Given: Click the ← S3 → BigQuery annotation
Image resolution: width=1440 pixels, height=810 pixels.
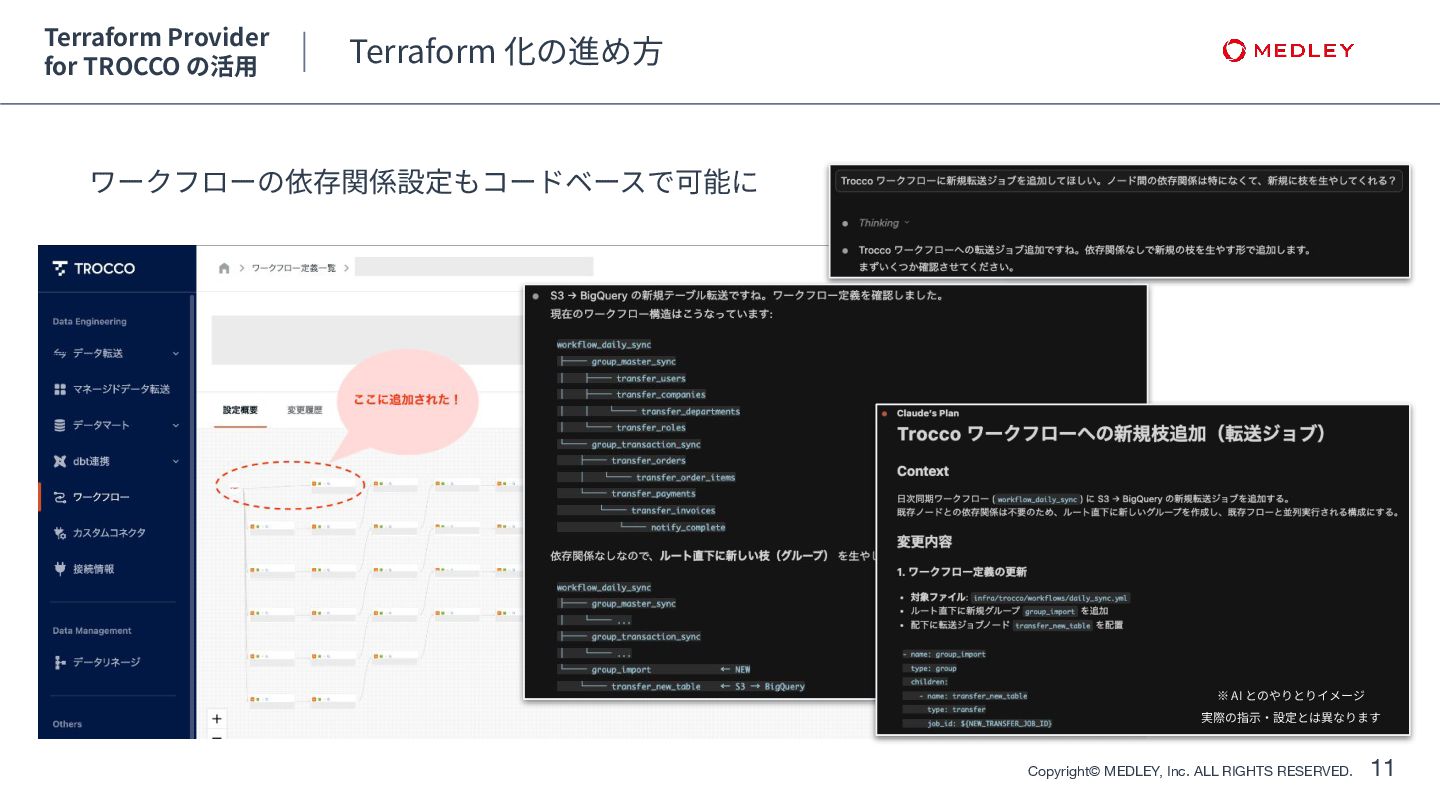Looking at the screenshot, I should (x=762, y=686).
